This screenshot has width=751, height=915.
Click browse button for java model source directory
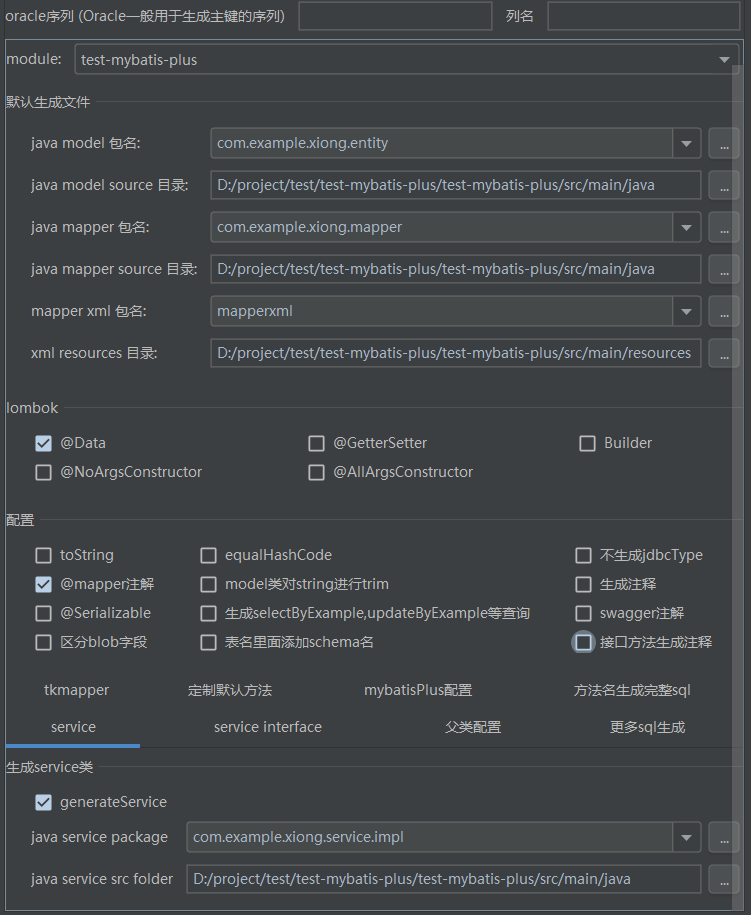coord(723,185)
